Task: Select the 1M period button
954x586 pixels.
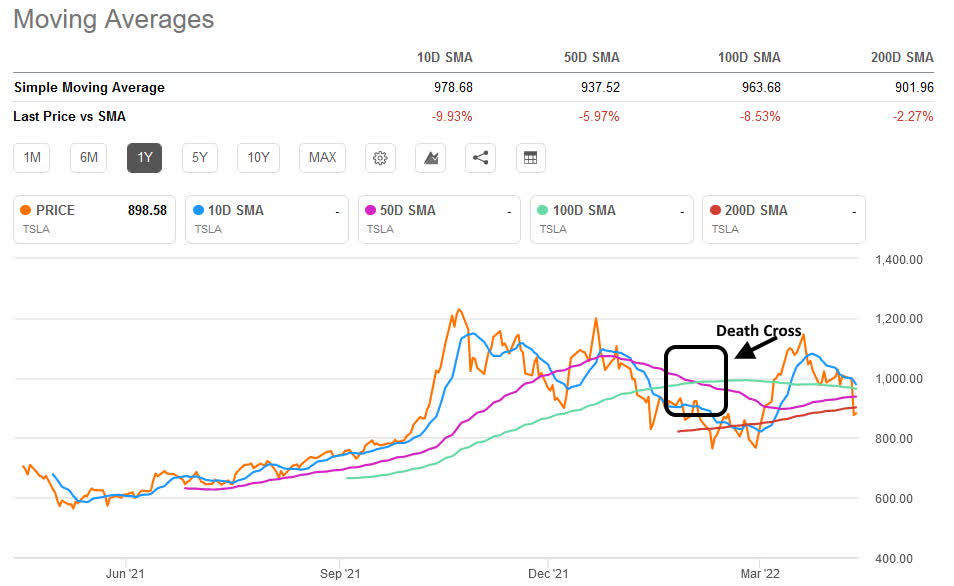Action: pyautogui.click(x=31, y=157)
